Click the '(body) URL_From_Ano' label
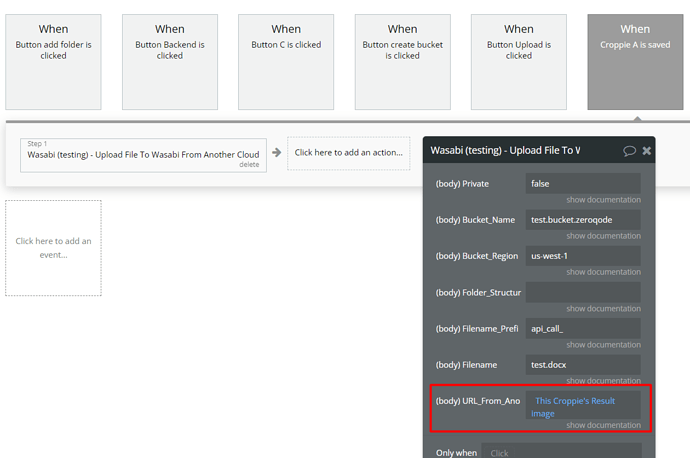Image resolution: width=690 pixels, height=458 pixels. [478, 401]
